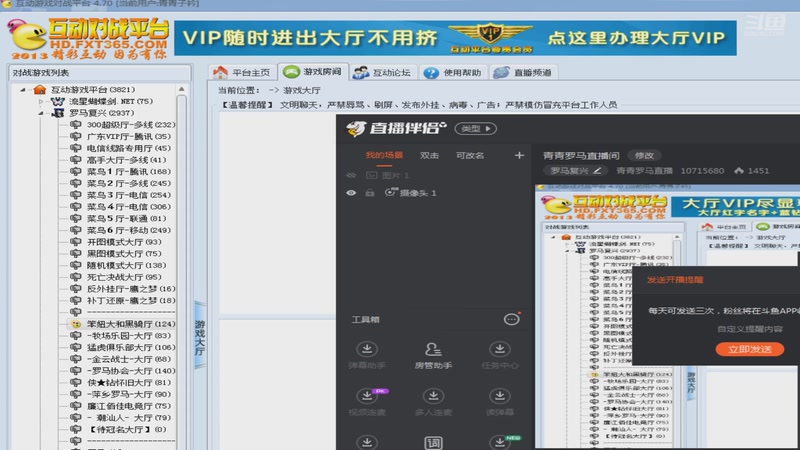800x450 pixels.
Task: Click the room icon beside 高手大厅-多线
Action: [76, 160]
